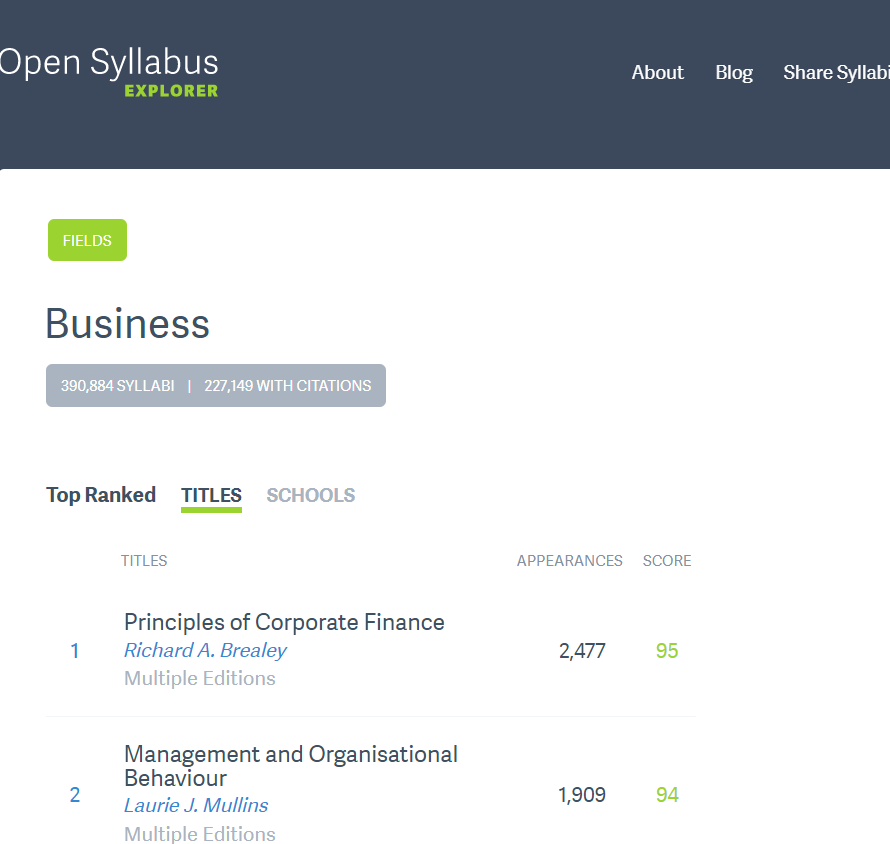Click the SCORE column header
Image resolution: width=890 pixels, height=844 pixels.
[x=667, y=561]
